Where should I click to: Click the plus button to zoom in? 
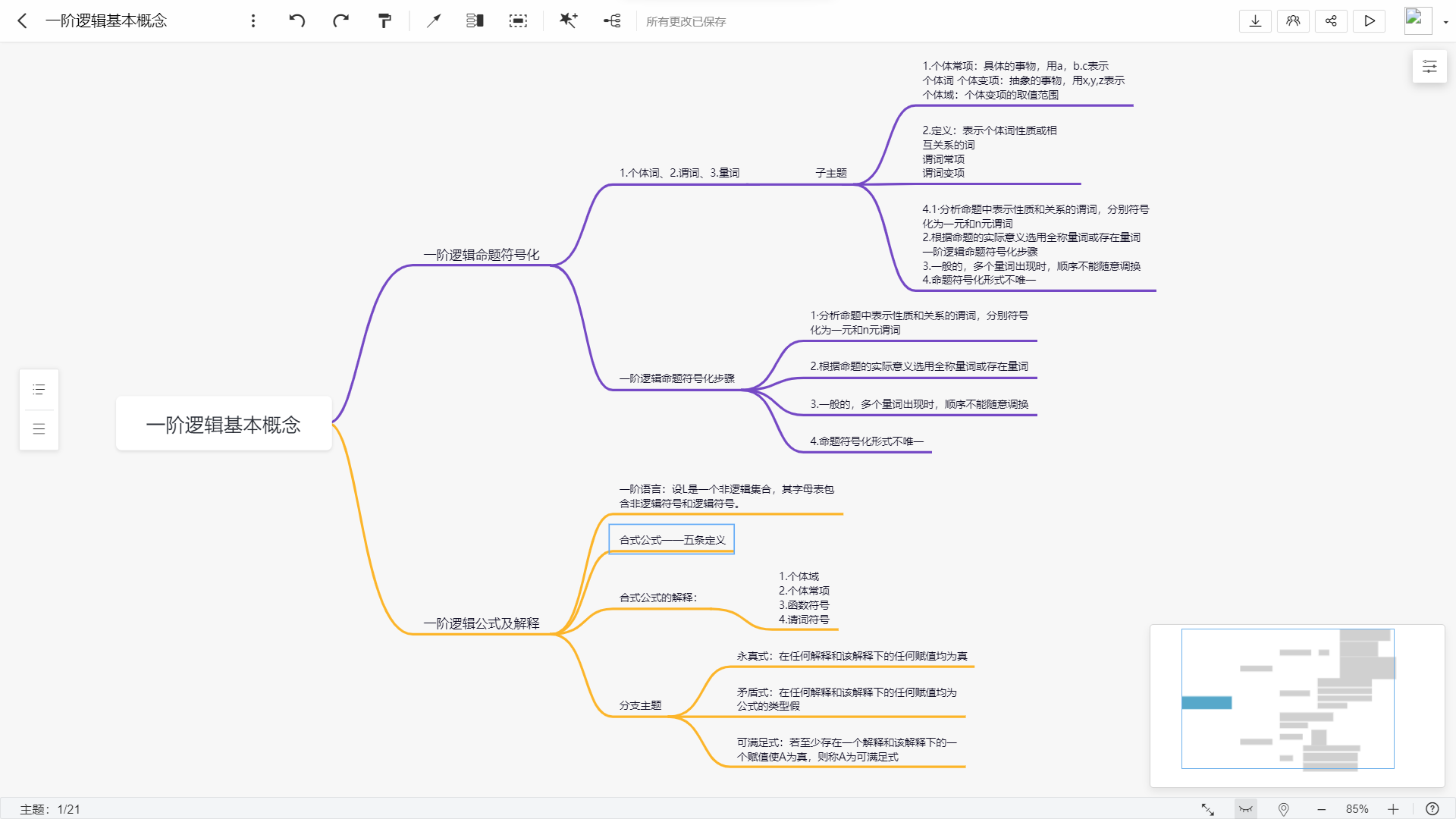[1393, 809]
